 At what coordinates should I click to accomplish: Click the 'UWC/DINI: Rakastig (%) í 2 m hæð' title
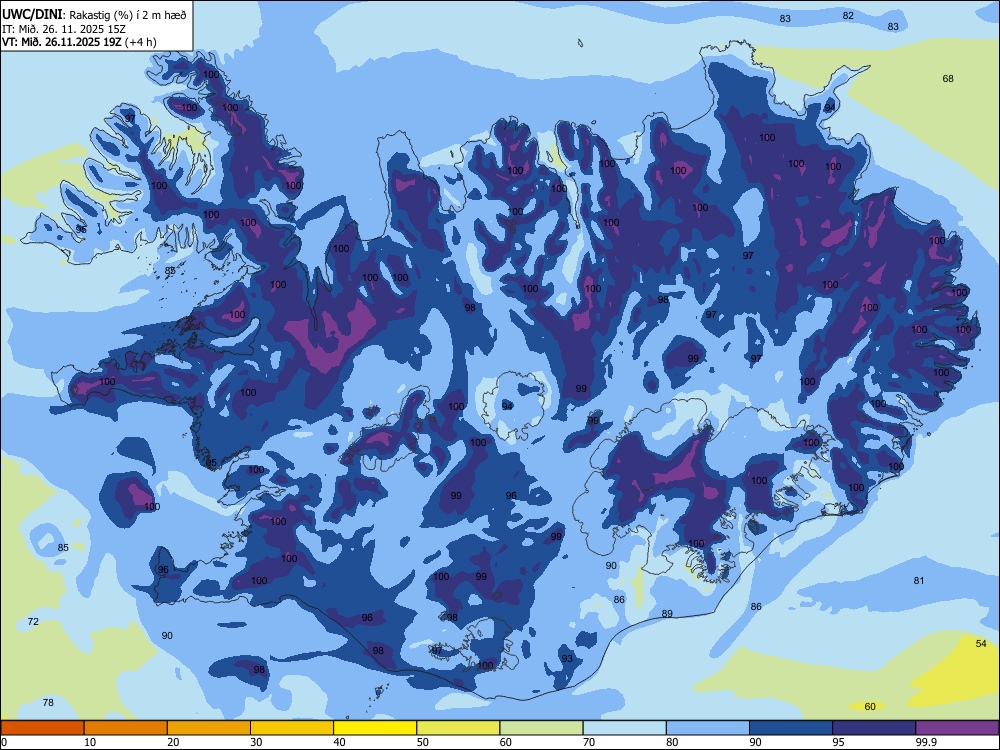94,15
